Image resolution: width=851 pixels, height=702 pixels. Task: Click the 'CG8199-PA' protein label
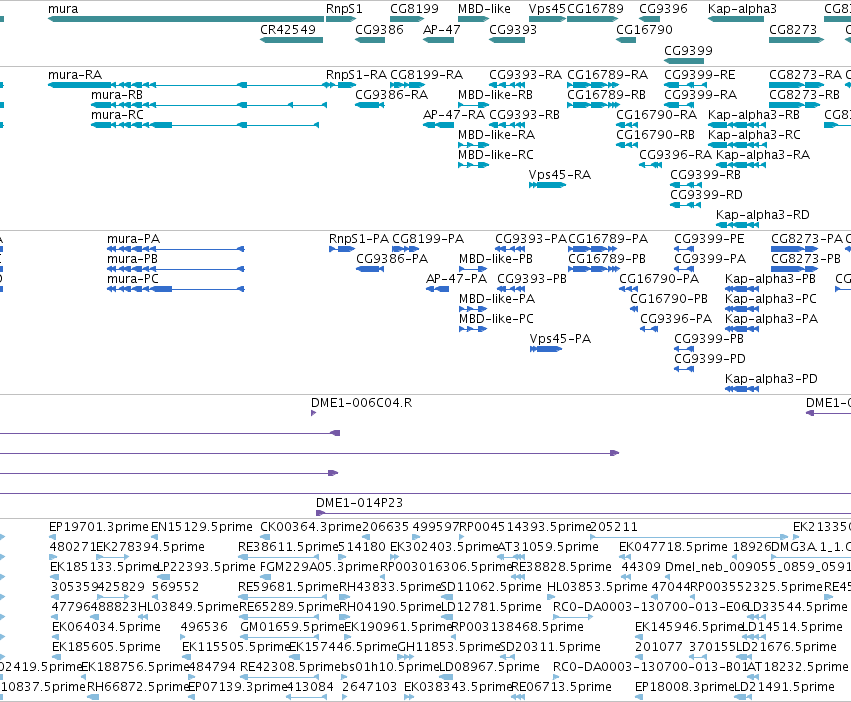point(428,239)
